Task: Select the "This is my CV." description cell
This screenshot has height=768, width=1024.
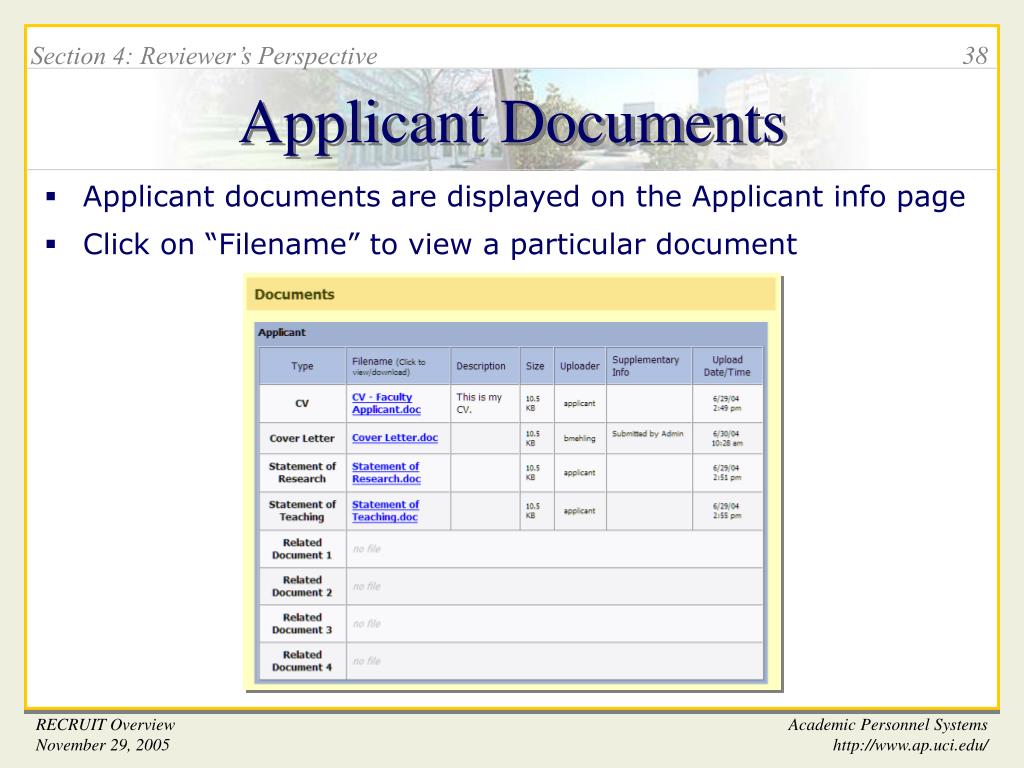Action: pos(485,404)
